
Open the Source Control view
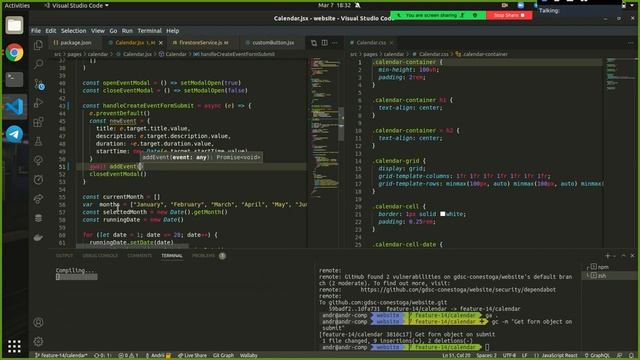click(x=39, y=84)
